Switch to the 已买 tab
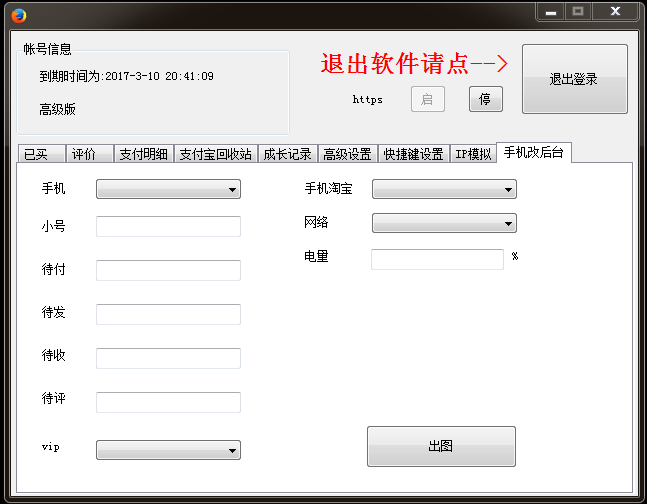Viewport: 647px width, 504px height. tap(41, 154)
